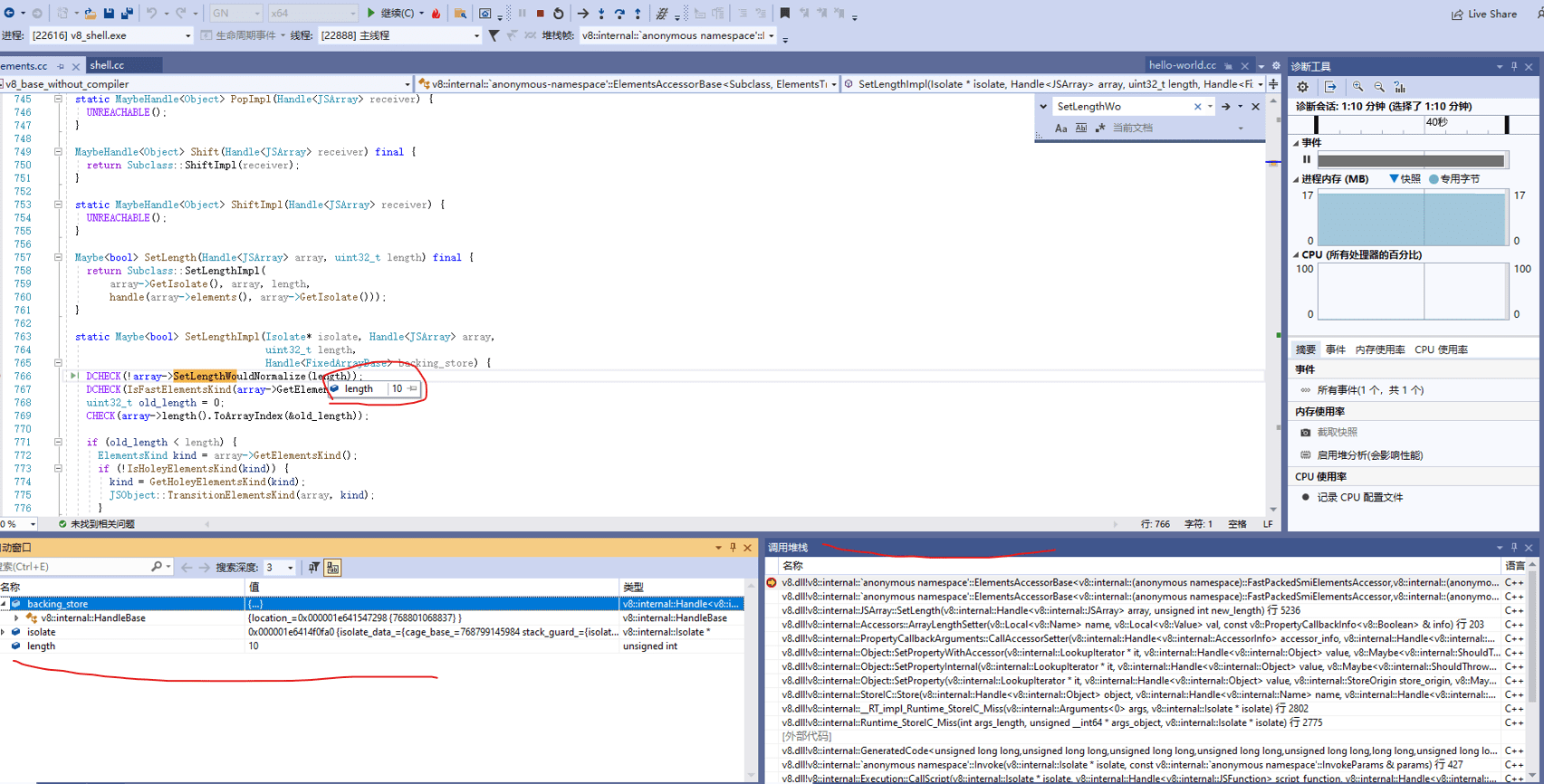The height and width of the screenshot is (784, 1544).
Task: Switch to the shell.cc editor tab
Action: pyautogui.click(x=108, y=65)
